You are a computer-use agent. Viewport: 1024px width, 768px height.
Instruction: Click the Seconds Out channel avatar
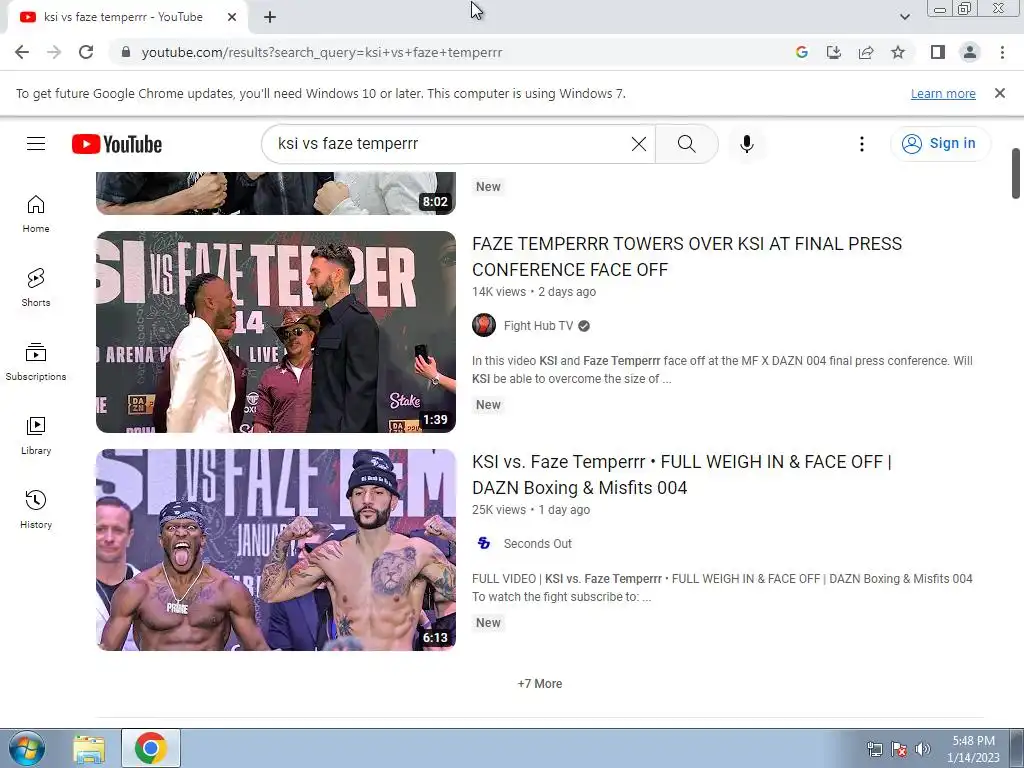(484, 543)
